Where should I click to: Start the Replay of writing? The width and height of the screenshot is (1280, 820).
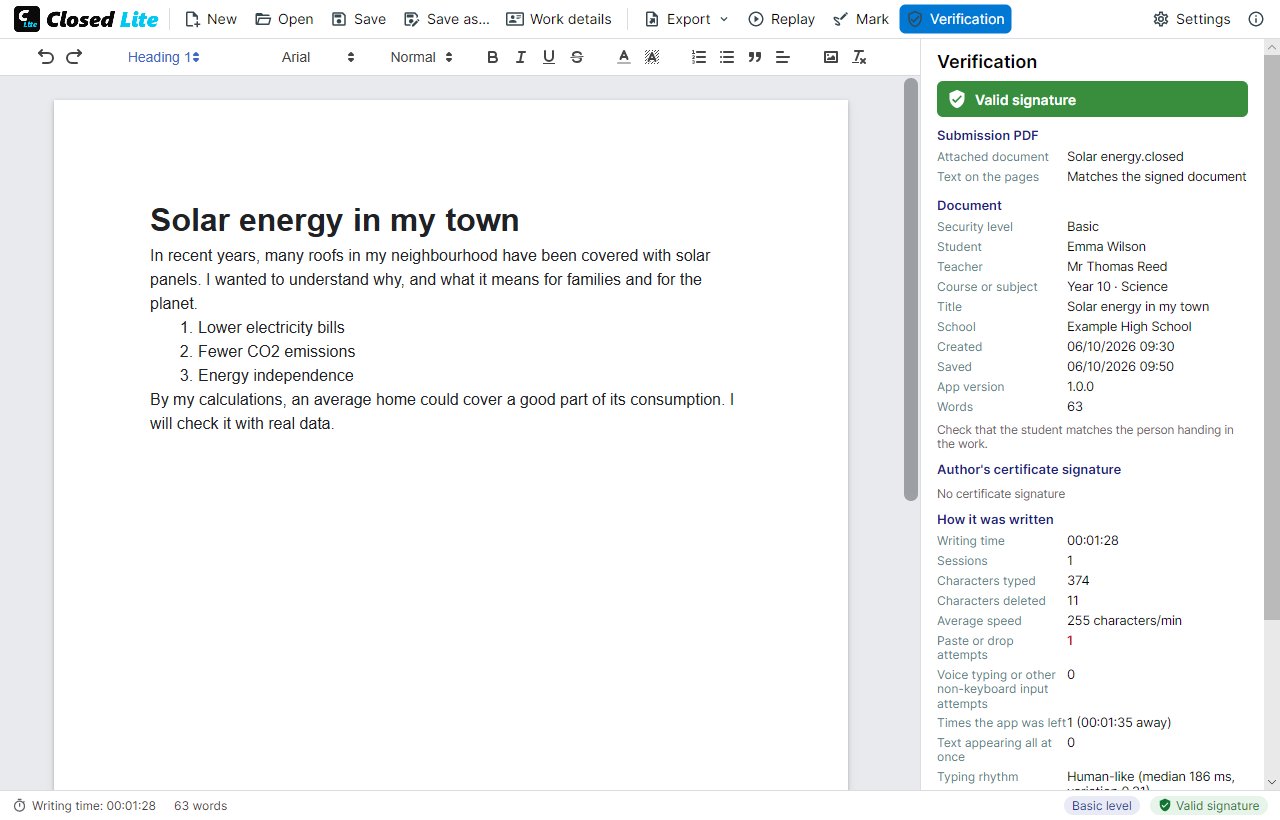point(781,19)
